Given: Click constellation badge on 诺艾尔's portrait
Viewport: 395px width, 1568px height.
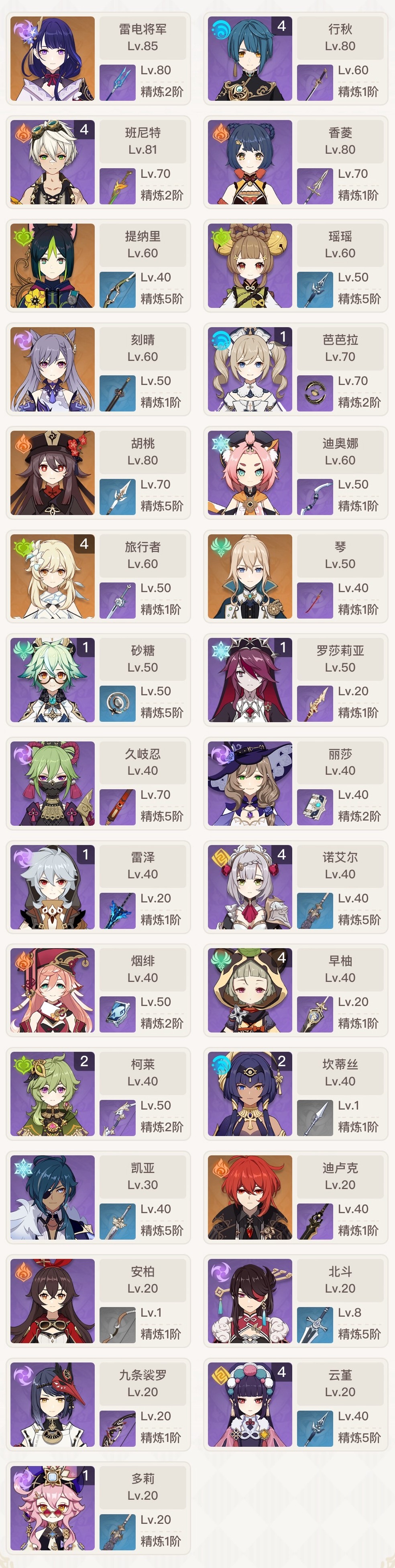Looking at the screenshot, I should 281,855.
